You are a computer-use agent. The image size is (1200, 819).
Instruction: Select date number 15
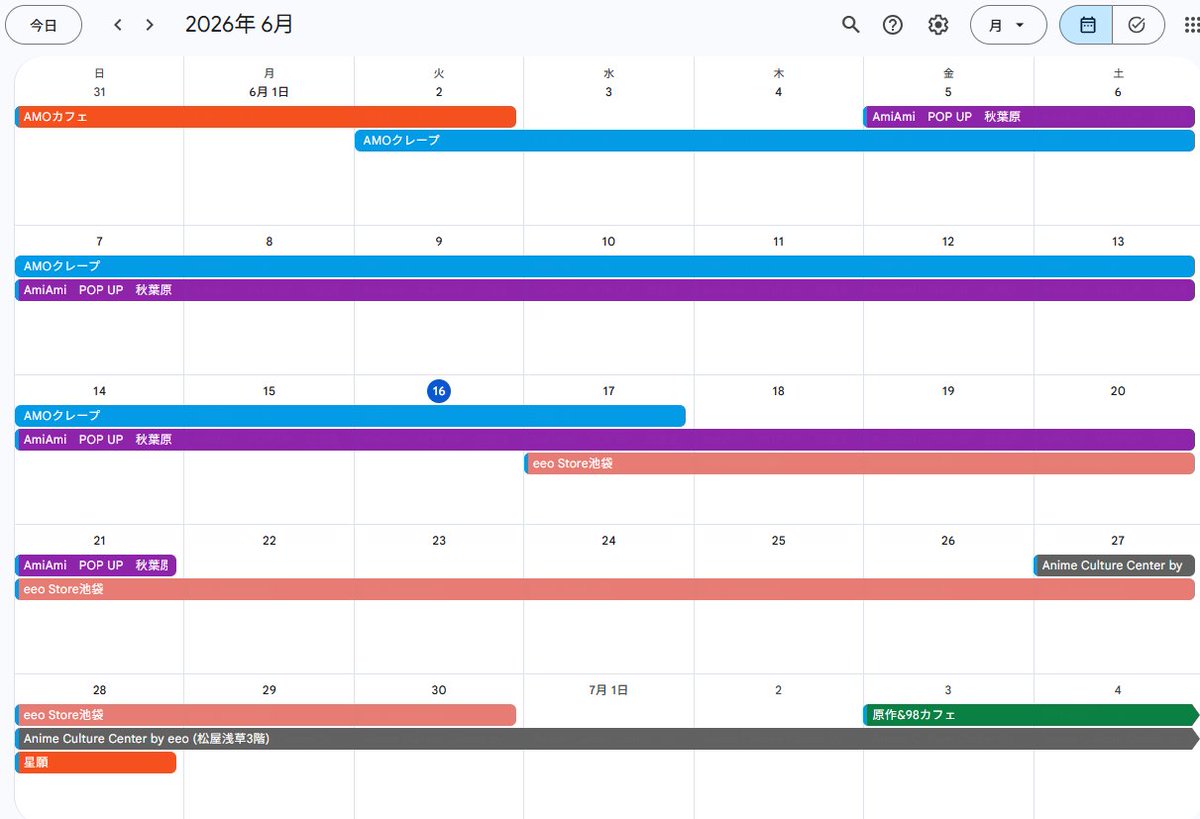tap(269, 391)
